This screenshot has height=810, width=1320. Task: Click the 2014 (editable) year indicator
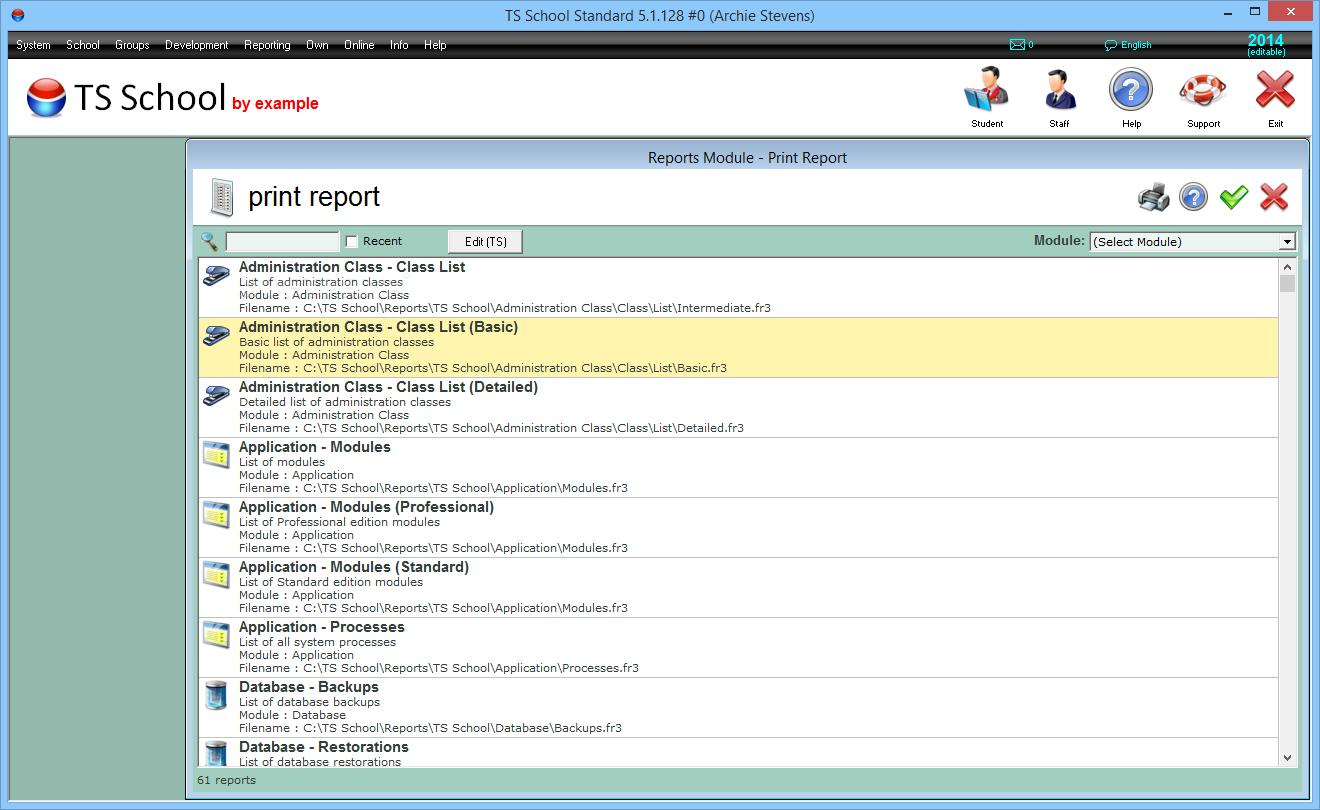tap(1266, 45)
